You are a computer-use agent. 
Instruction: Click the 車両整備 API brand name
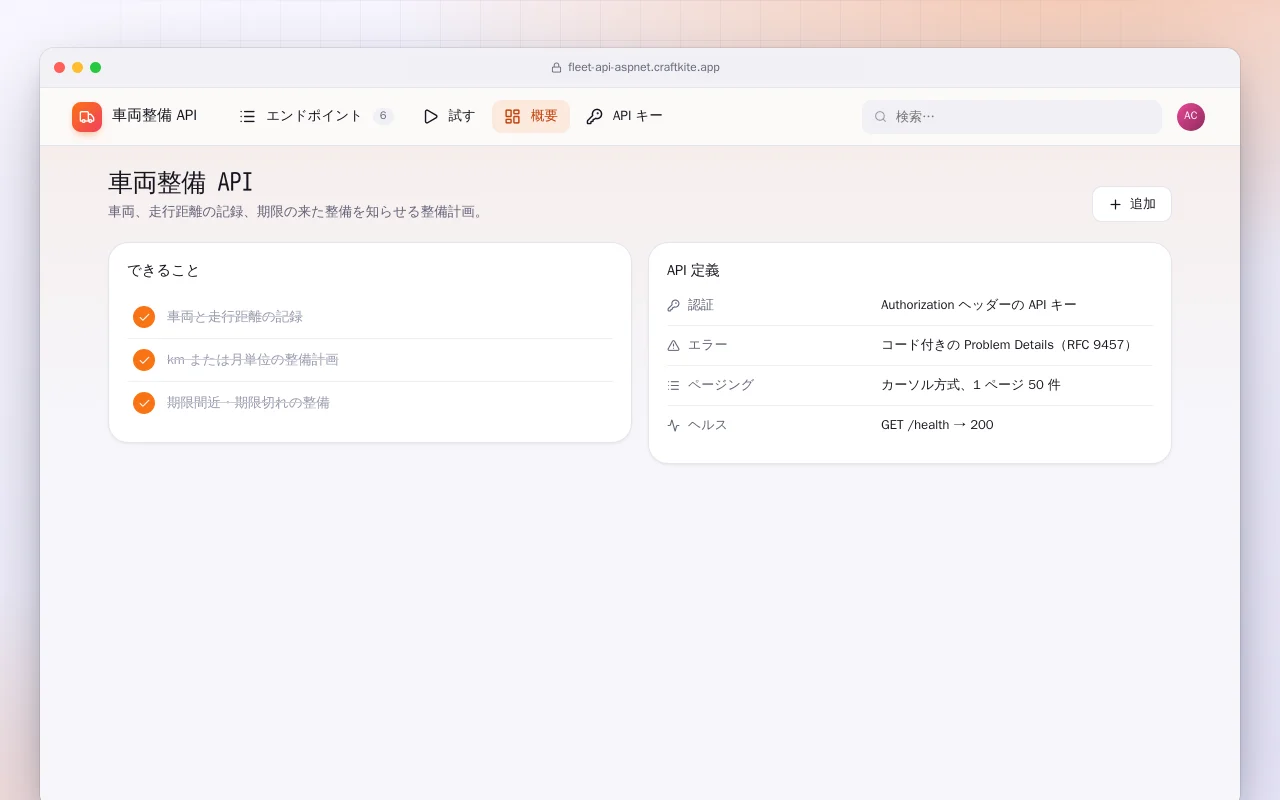pos(155,116)
